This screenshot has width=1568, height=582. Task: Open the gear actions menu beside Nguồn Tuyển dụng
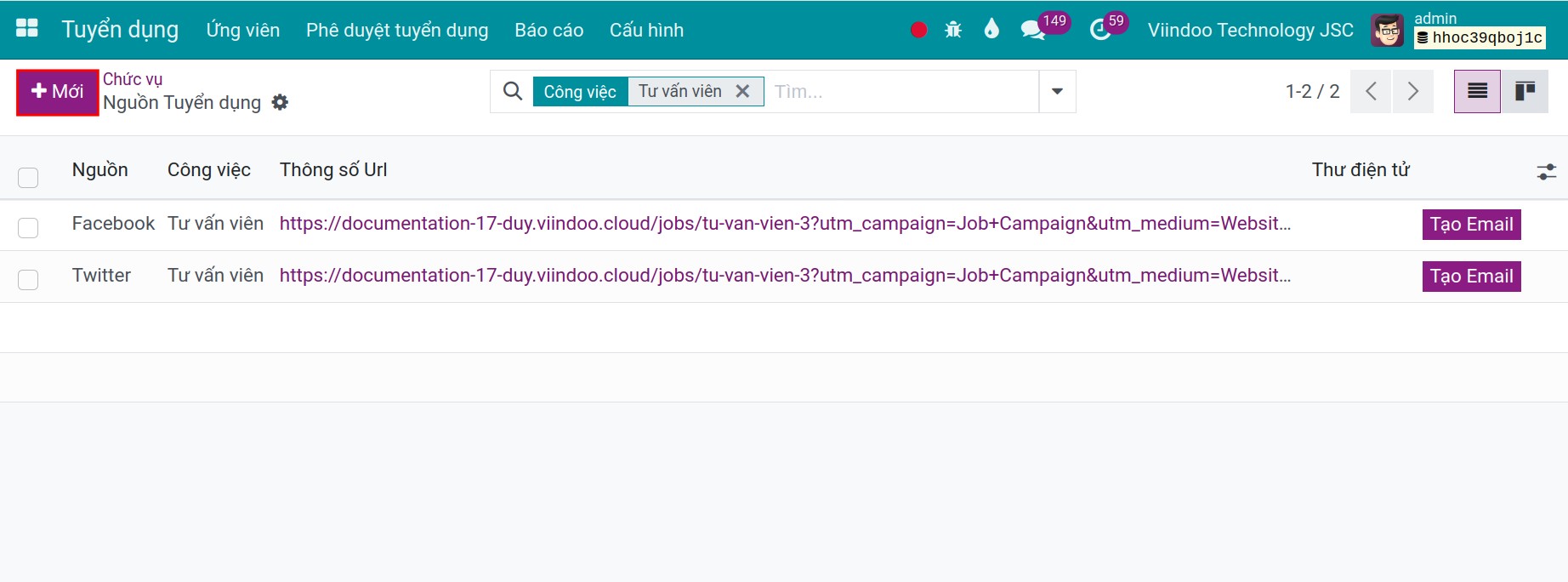(x=280, y=102)
